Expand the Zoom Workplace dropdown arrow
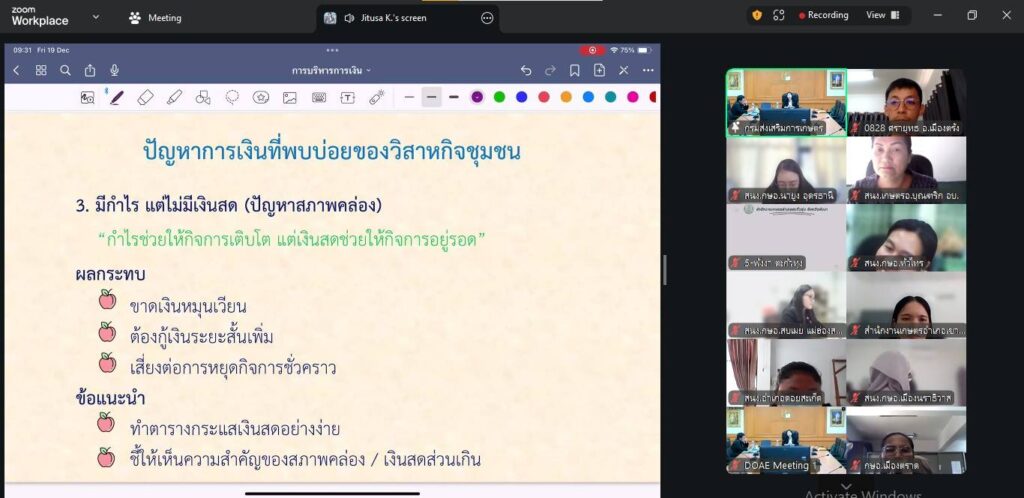Screen dimensions: 1024x498 click(x=96, y=17)
